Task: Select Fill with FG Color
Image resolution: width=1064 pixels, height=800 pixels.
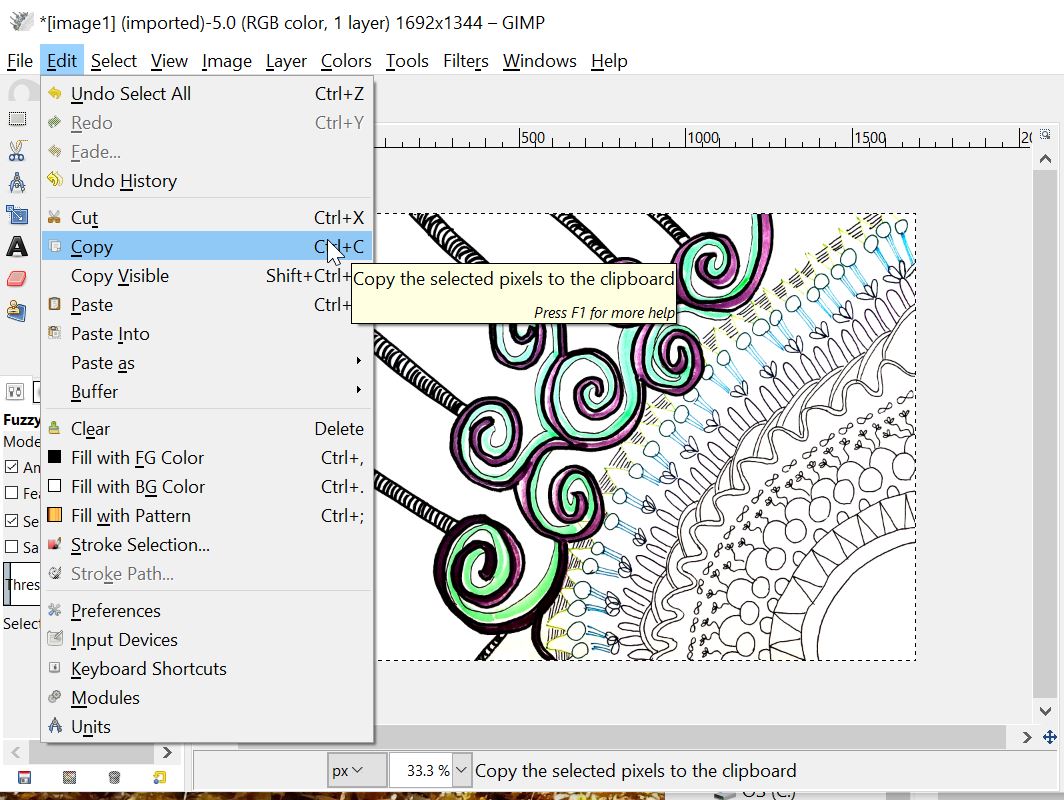Action: click(137, 458)
